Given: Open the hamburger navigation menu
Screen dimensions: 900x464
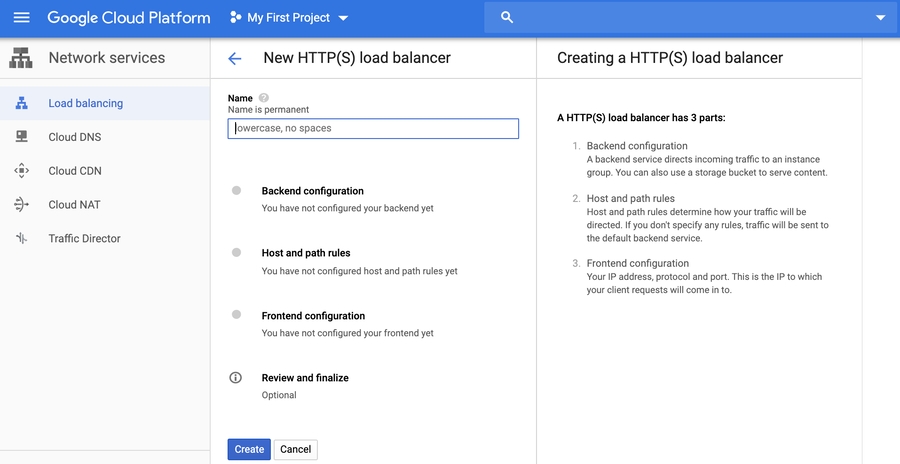Looking at the screenshot, I should (x=22, y=18).
